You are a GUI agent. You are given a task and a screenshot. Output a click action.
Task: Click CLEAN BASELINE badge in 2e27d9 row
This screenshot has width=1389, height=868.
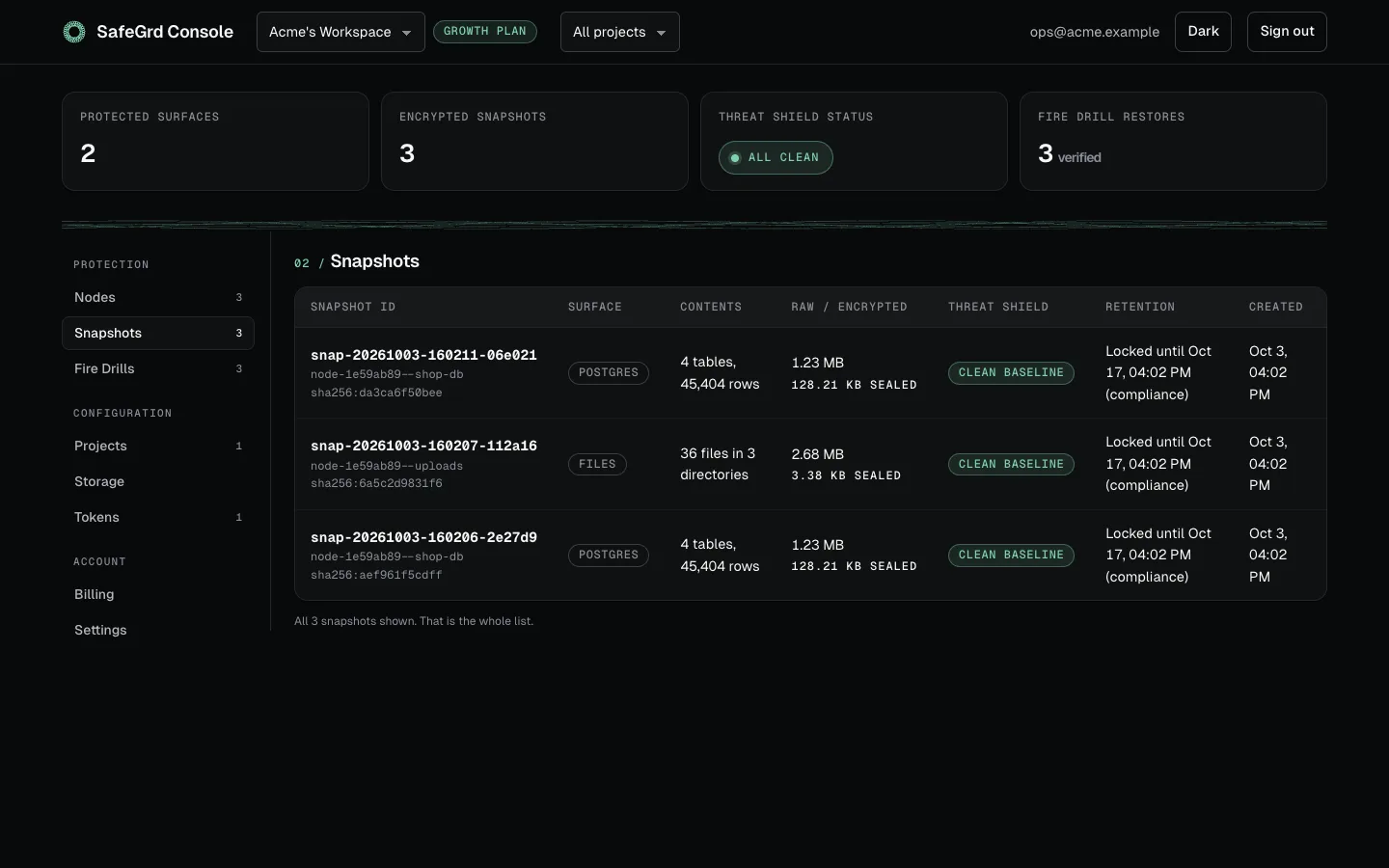click(x=1011, y=555)
